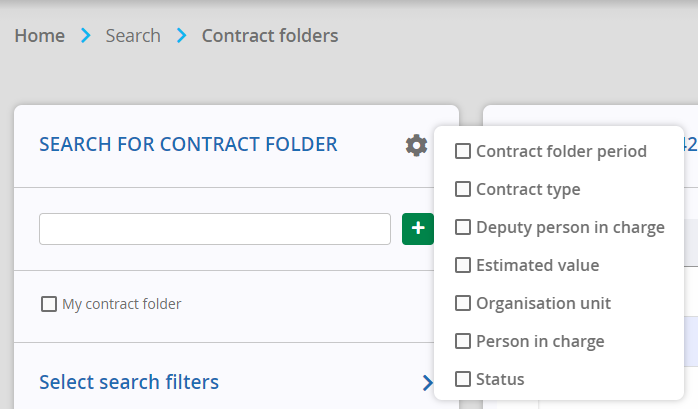Enable Organisation unit filter checkbox
698x409 pixels.
[463, 303]
